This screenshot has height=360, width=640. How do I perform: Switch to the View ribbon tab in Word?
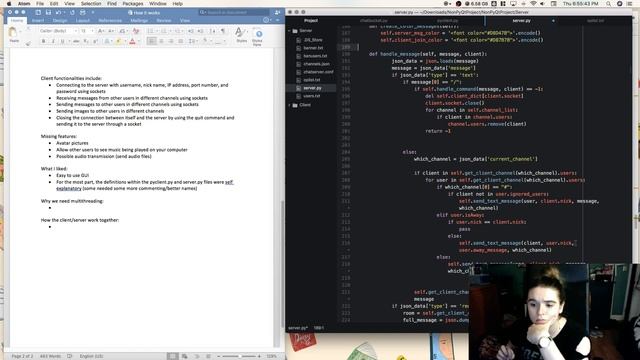pyautogui.click(x=185, y=20)
